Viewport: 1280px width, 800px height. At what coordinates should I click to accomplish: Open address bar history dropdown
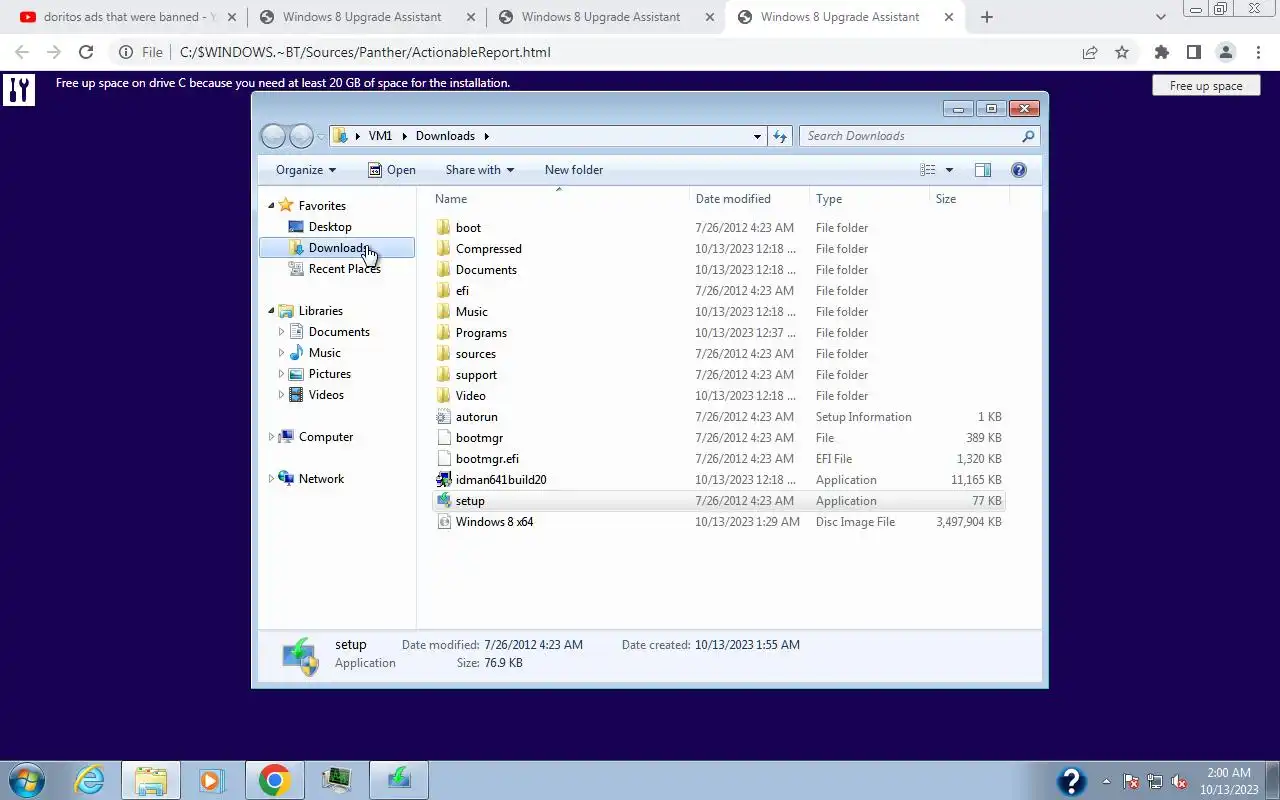click(x=757, y=136)
